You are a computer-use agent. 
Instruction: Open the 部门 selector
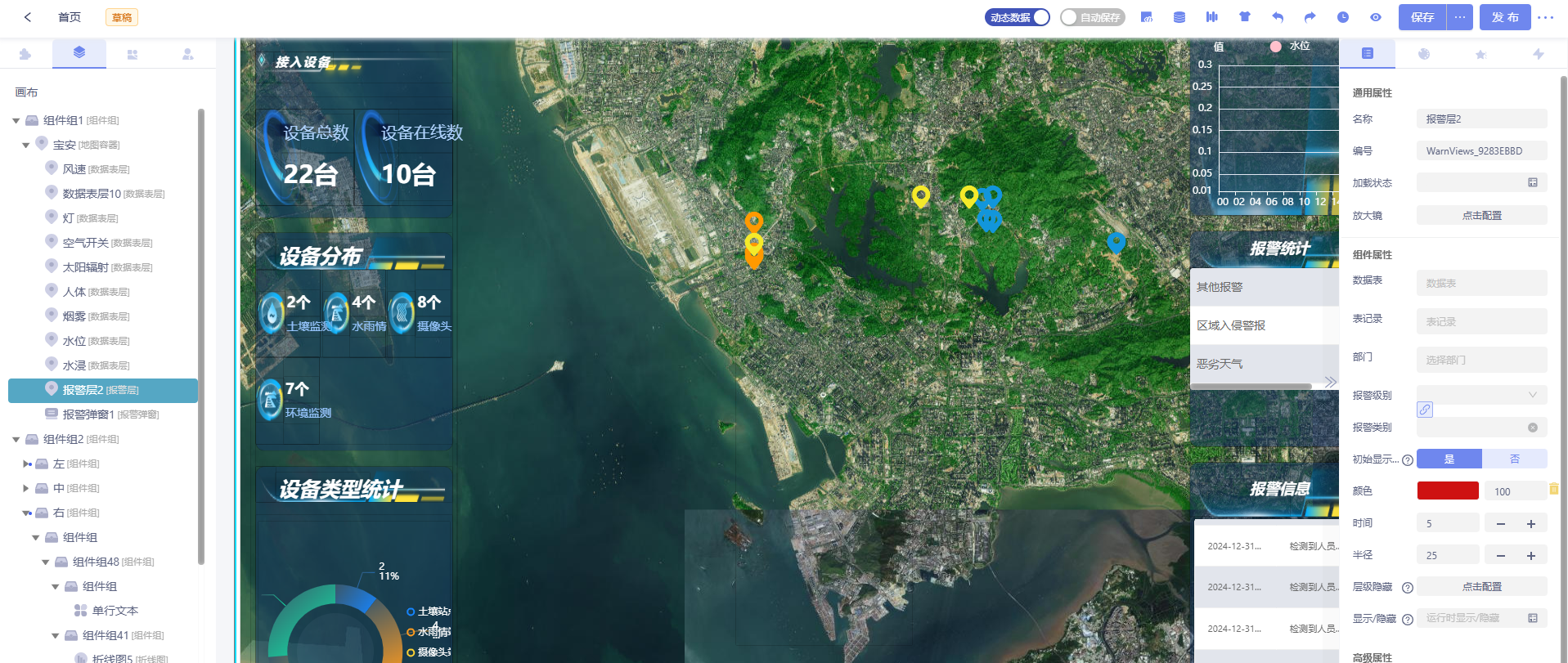point(1481,360)
